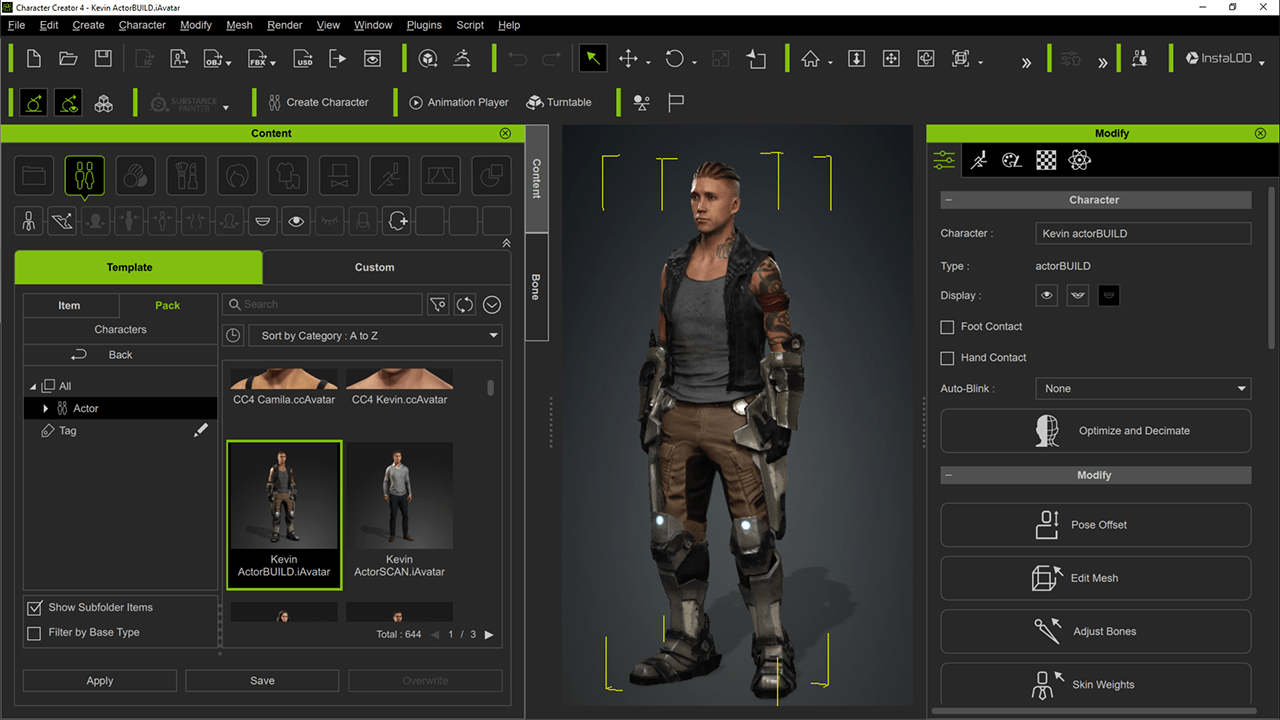Open the Substance Painter dropdown
This screenshot has height=720, width=1280.
pyautogui.click(x=225, y=106)
